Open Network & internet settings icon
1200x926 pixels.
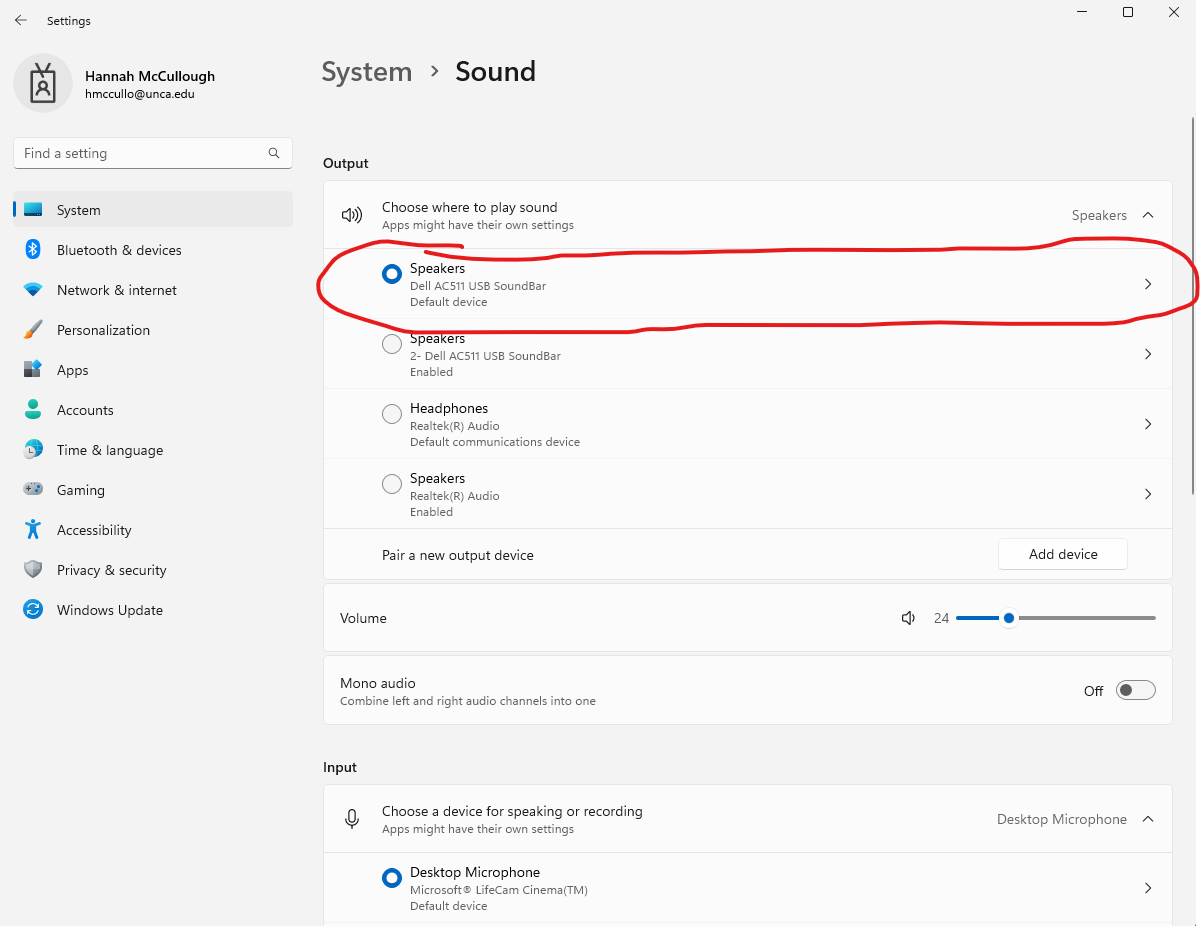tap(31, 290)
